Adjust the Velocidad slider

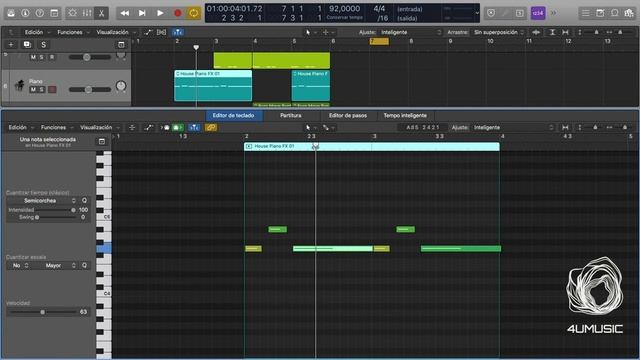42,312
